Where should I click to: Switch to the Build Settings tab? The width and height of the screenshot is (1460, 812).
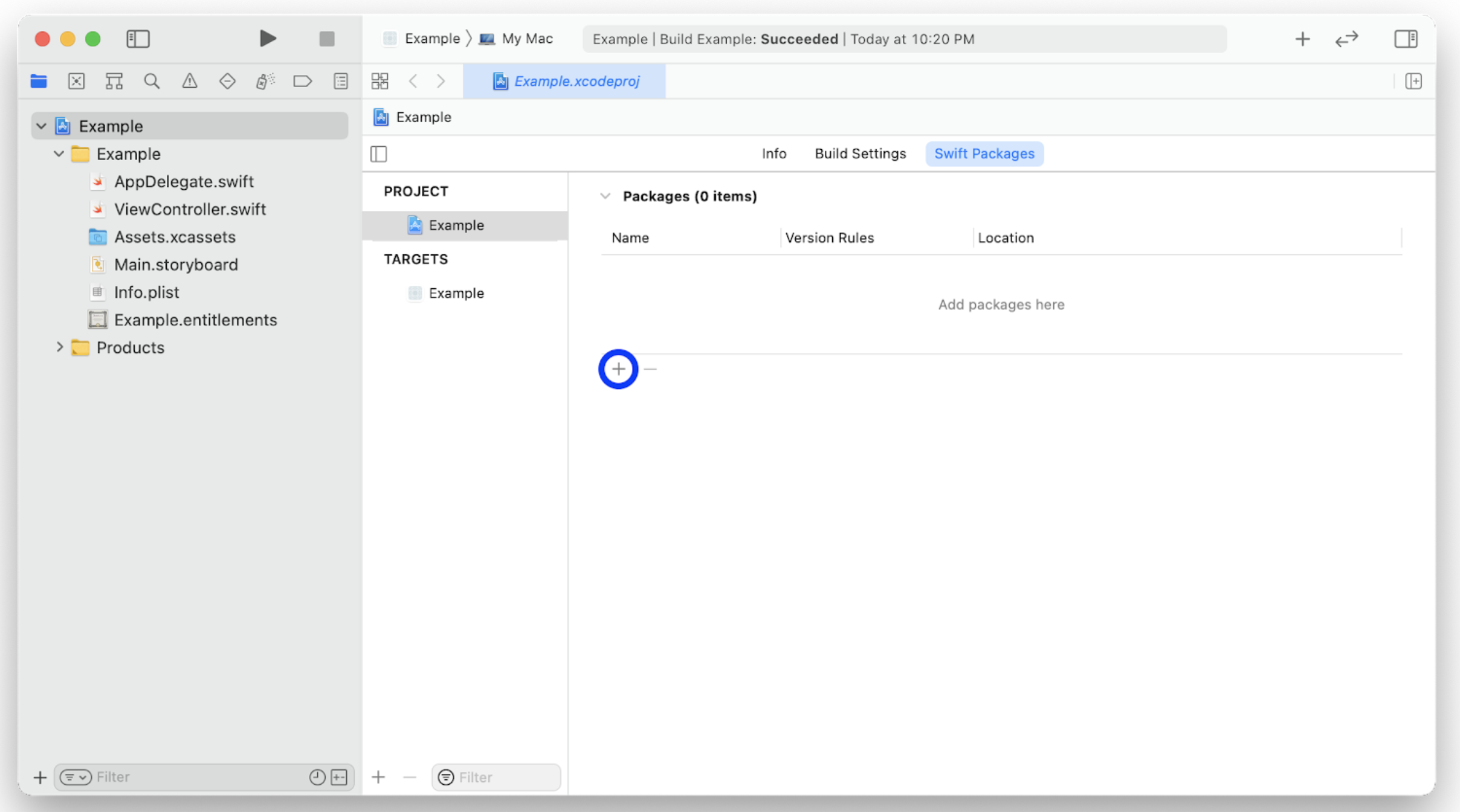860,153
